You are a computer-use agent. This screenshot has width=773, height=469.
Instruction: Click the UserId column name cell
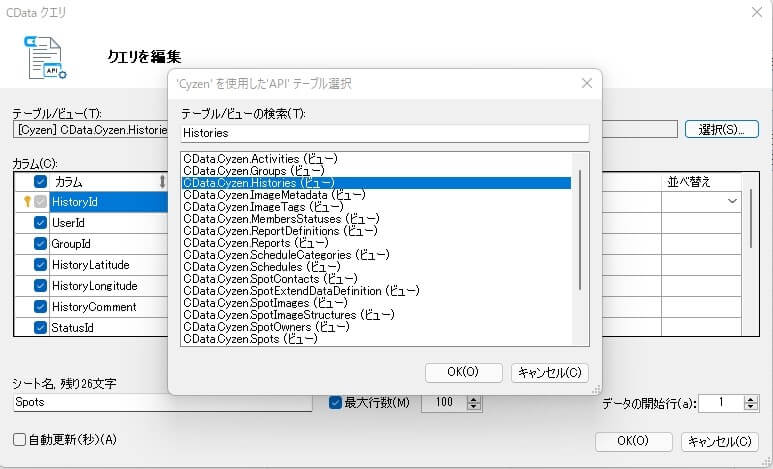tap(108, 223)
